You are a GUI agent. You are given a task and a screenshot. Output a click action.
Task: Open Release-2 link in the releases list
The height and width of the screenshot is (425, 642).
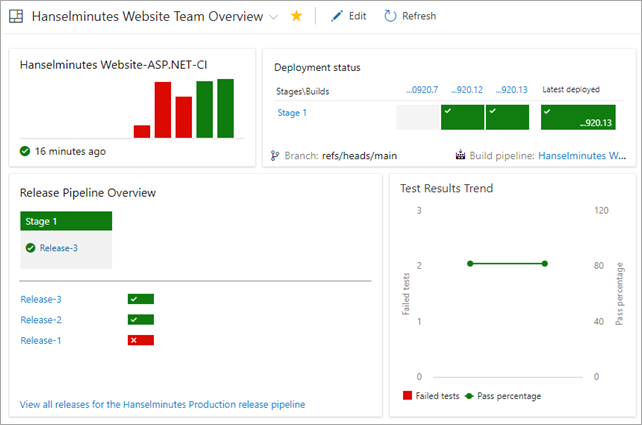(x=41, y=320)
